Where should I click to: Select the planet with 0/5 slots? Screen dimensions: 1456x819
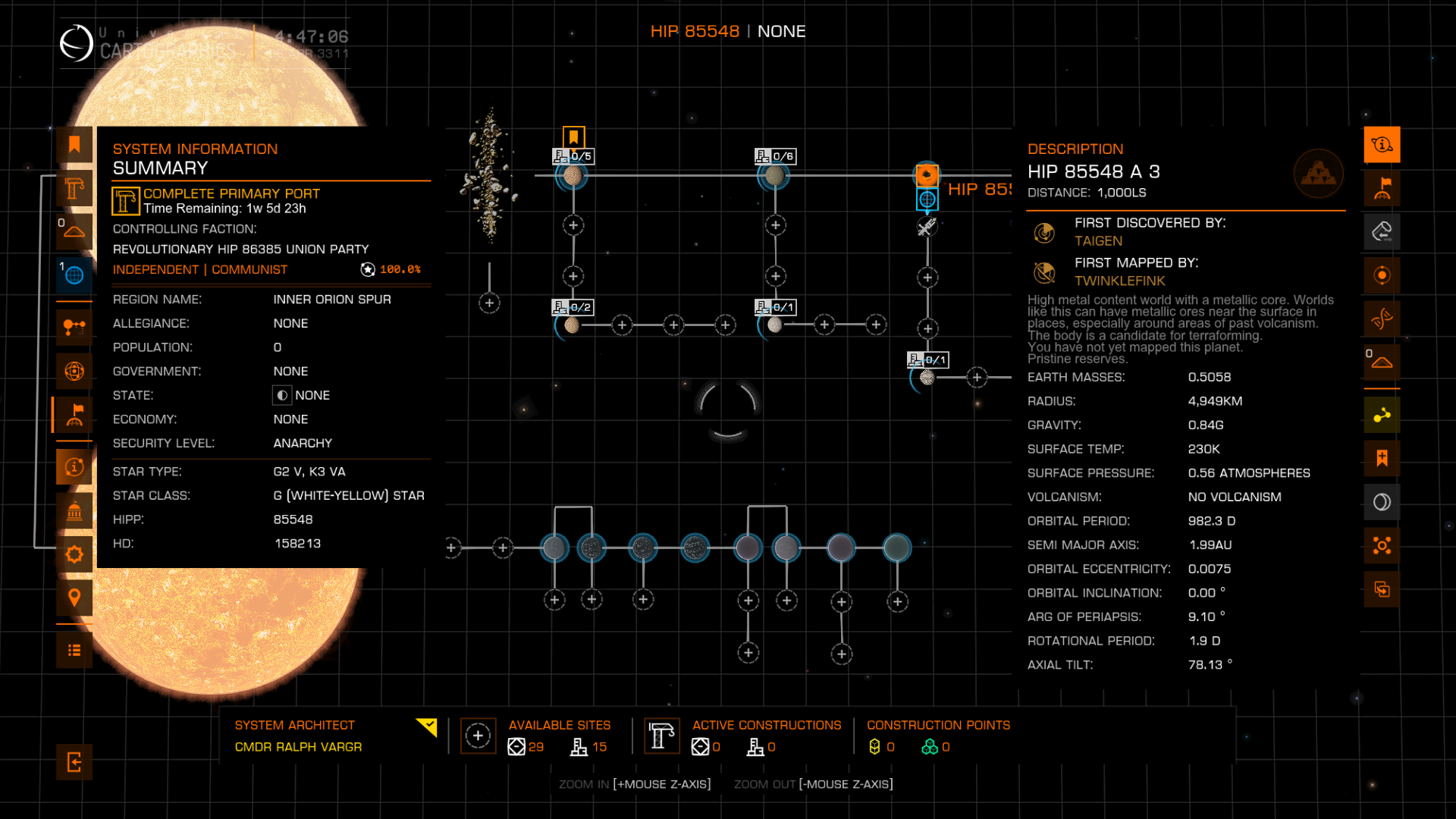573,176
